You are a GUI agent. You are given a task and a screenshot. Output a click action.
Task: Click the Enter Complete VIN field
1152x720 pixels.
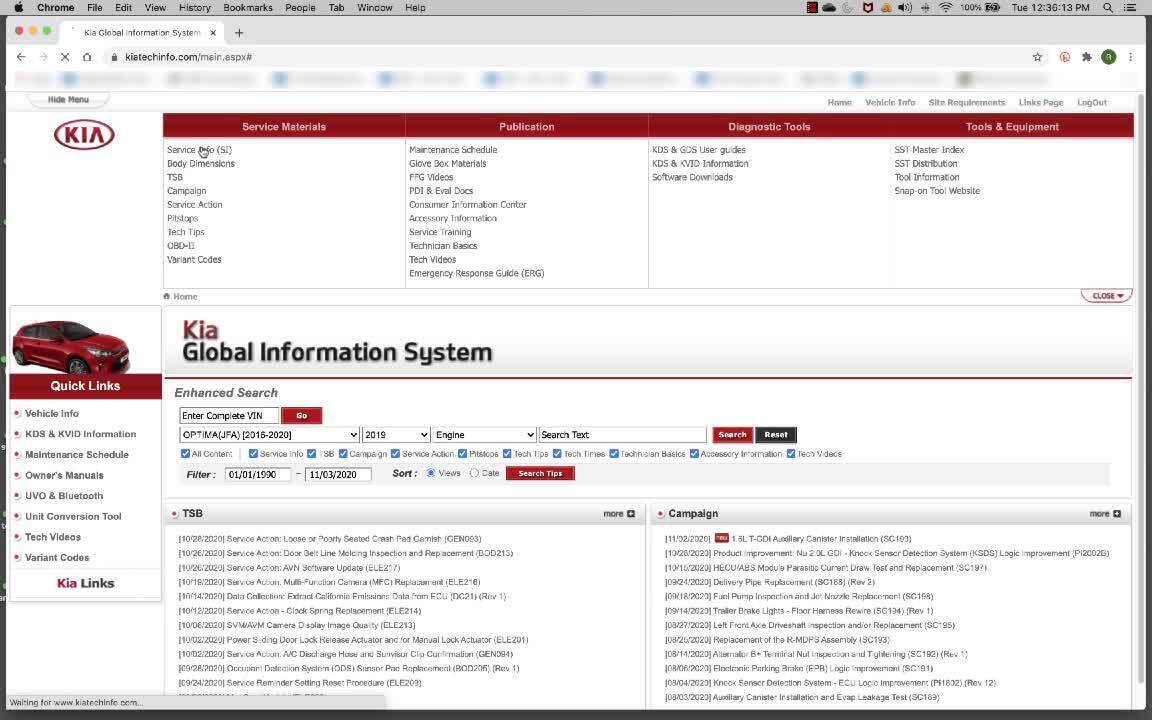coord(229,416)
